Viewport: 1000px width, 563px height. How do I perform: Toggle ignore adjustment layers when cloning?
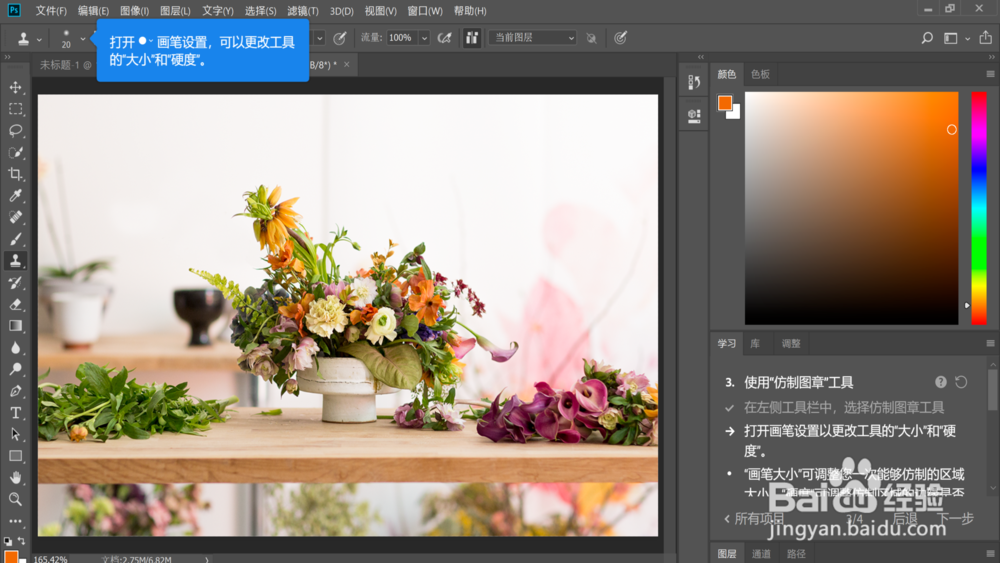[x=591, y=38]
